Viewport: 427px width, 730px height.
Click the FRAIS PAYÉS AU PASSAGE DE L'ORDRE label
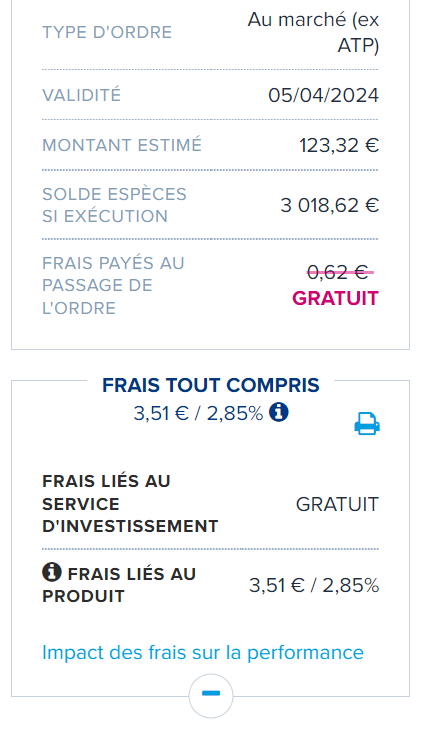coord(113,285)
